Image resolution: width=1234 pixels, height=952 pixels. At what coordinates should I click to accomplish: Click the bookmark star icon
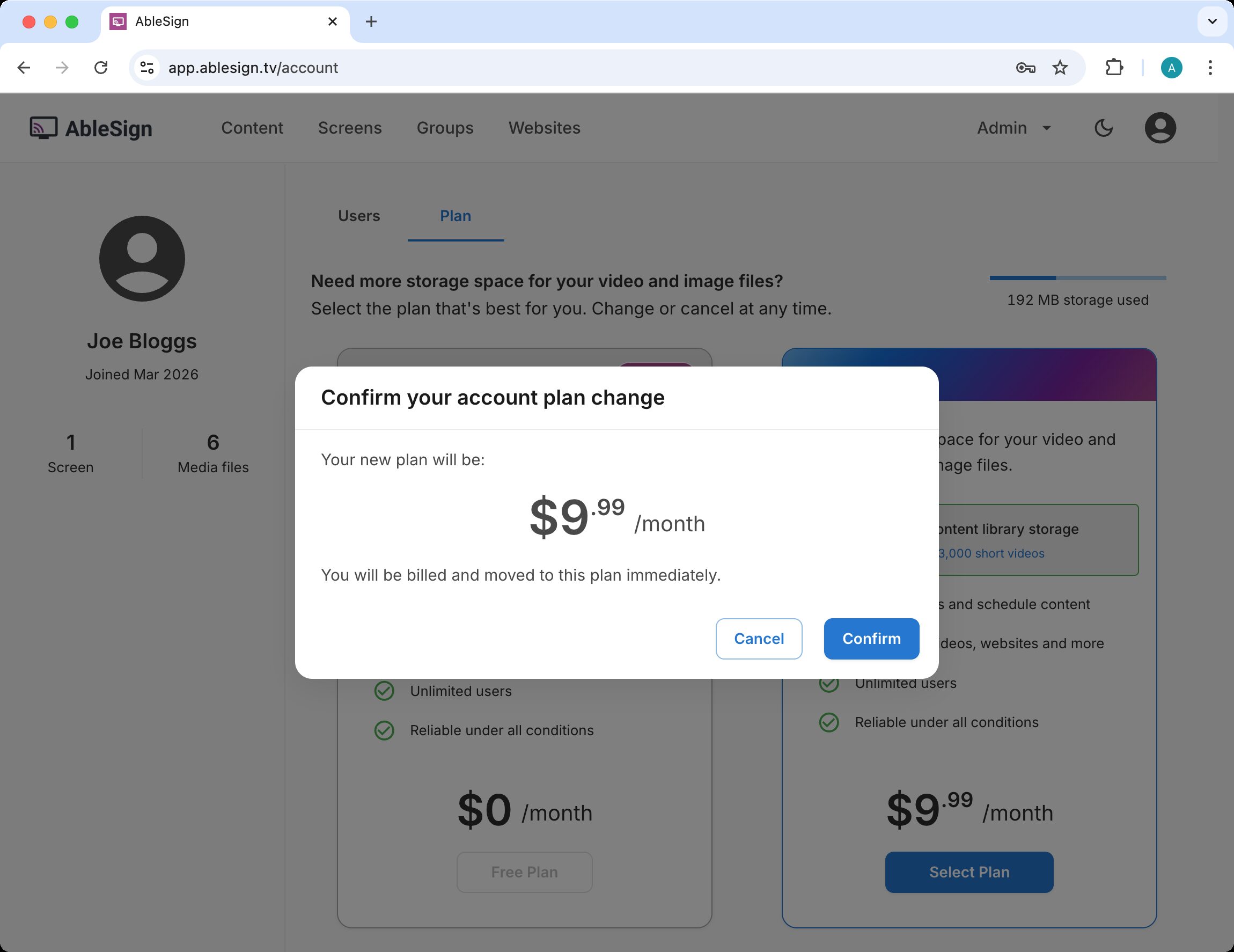1060,68
